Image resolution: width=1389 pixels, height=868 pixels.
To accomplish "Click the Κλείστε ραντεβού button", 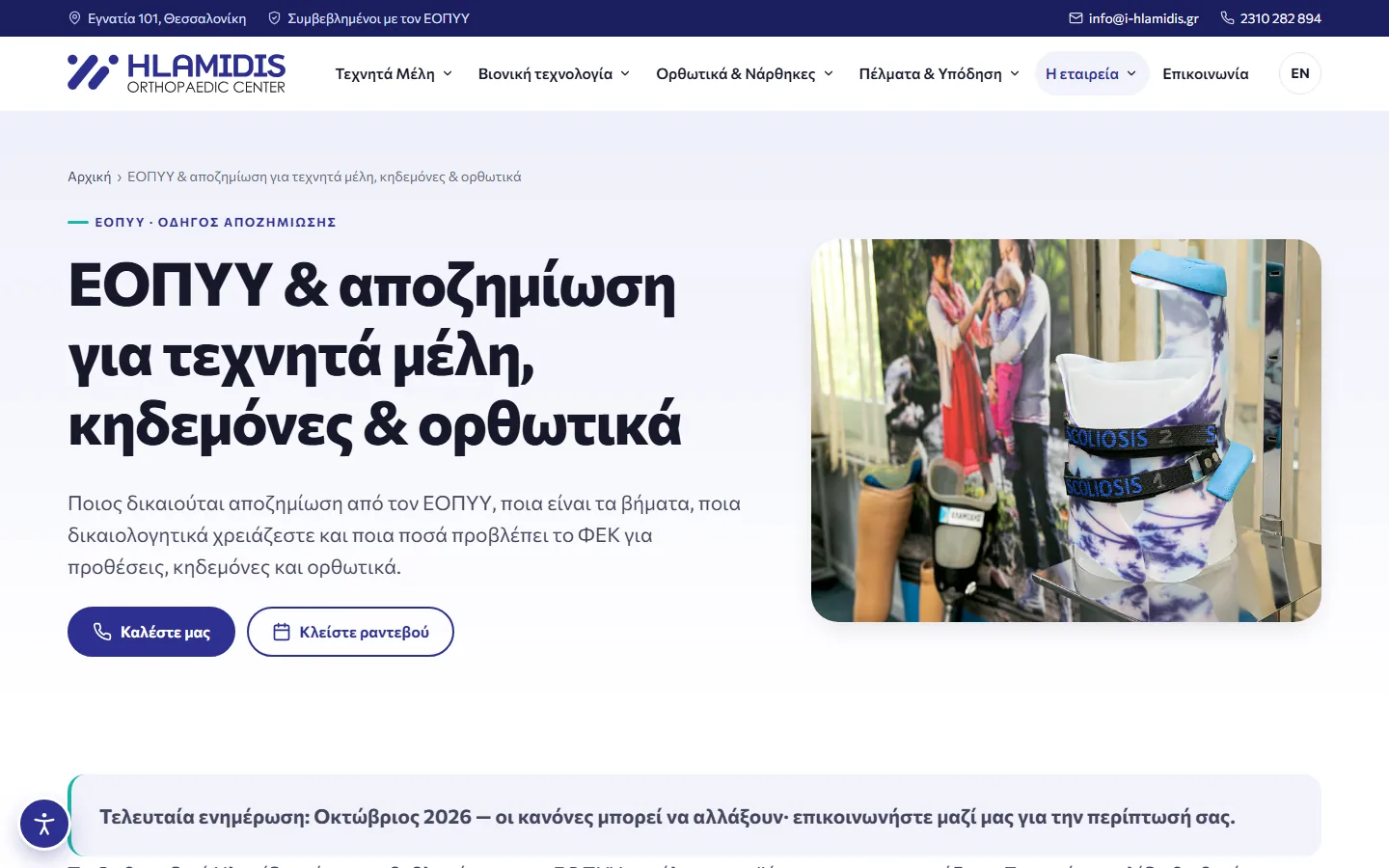I will click(350, 632).
